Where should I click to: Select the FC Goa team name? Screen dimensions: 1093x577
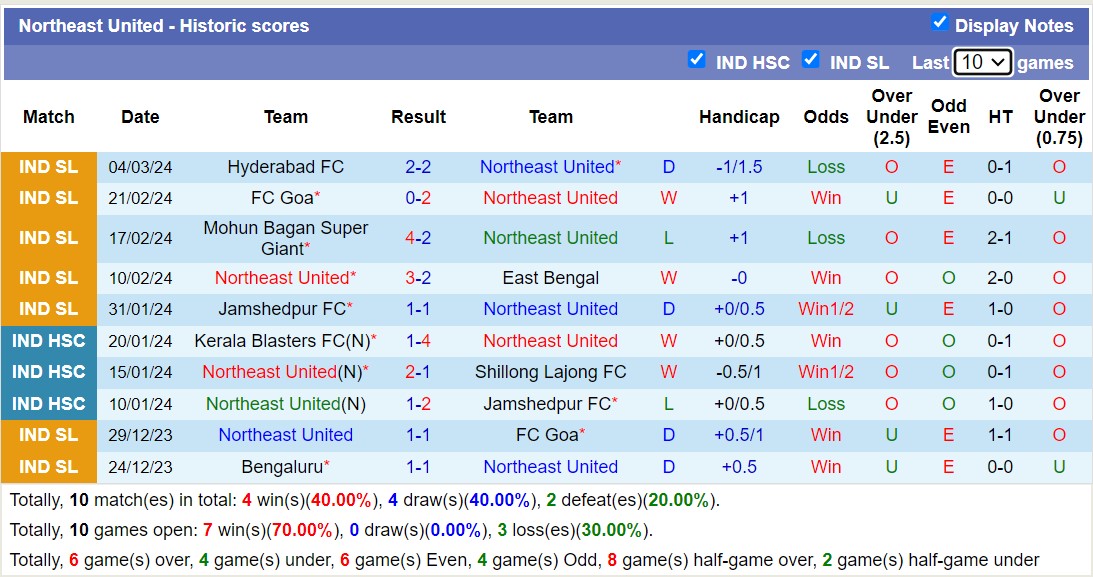tap(279, 198)
